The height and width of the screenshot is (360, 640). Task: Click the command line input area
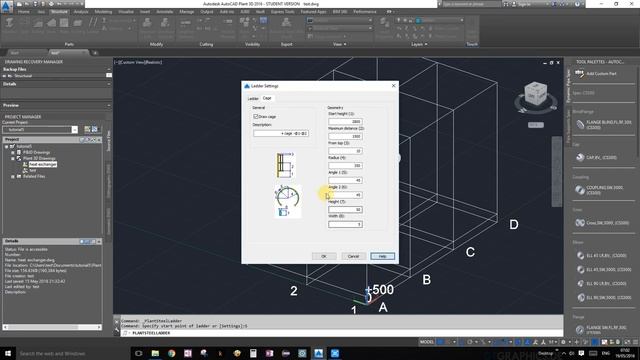click(343, 333)
